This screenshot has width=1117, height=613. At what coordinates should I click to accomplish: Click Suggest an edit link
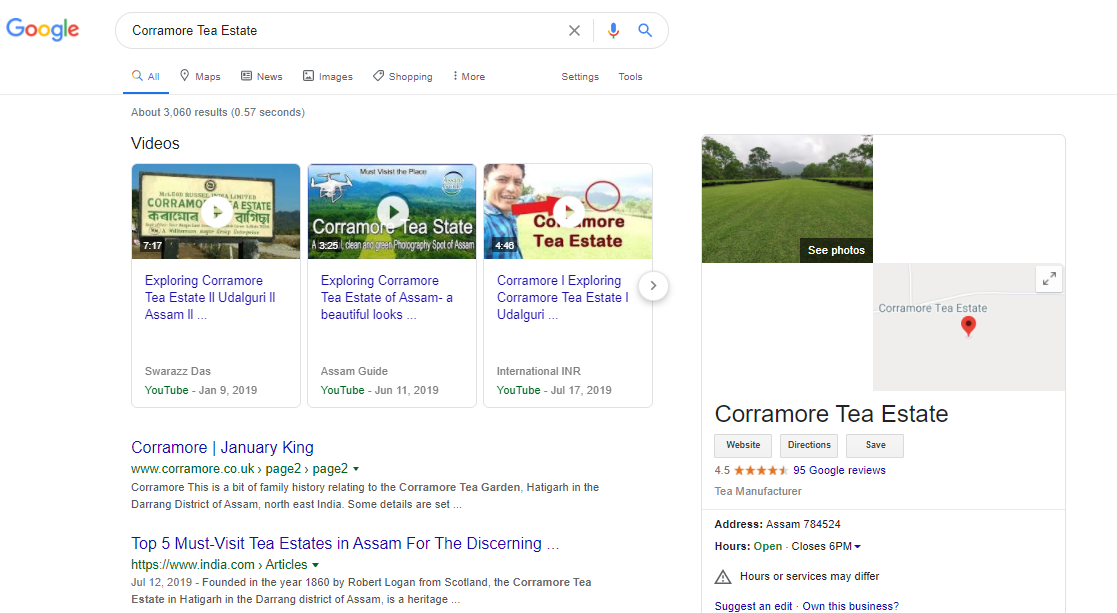[753, 606]
